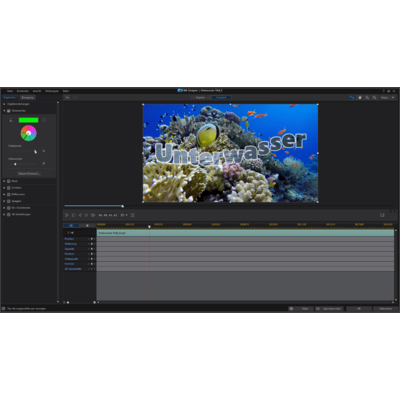Switch to the Bewegung tab
The image size is (400, 400).
(x=27, y=98)
